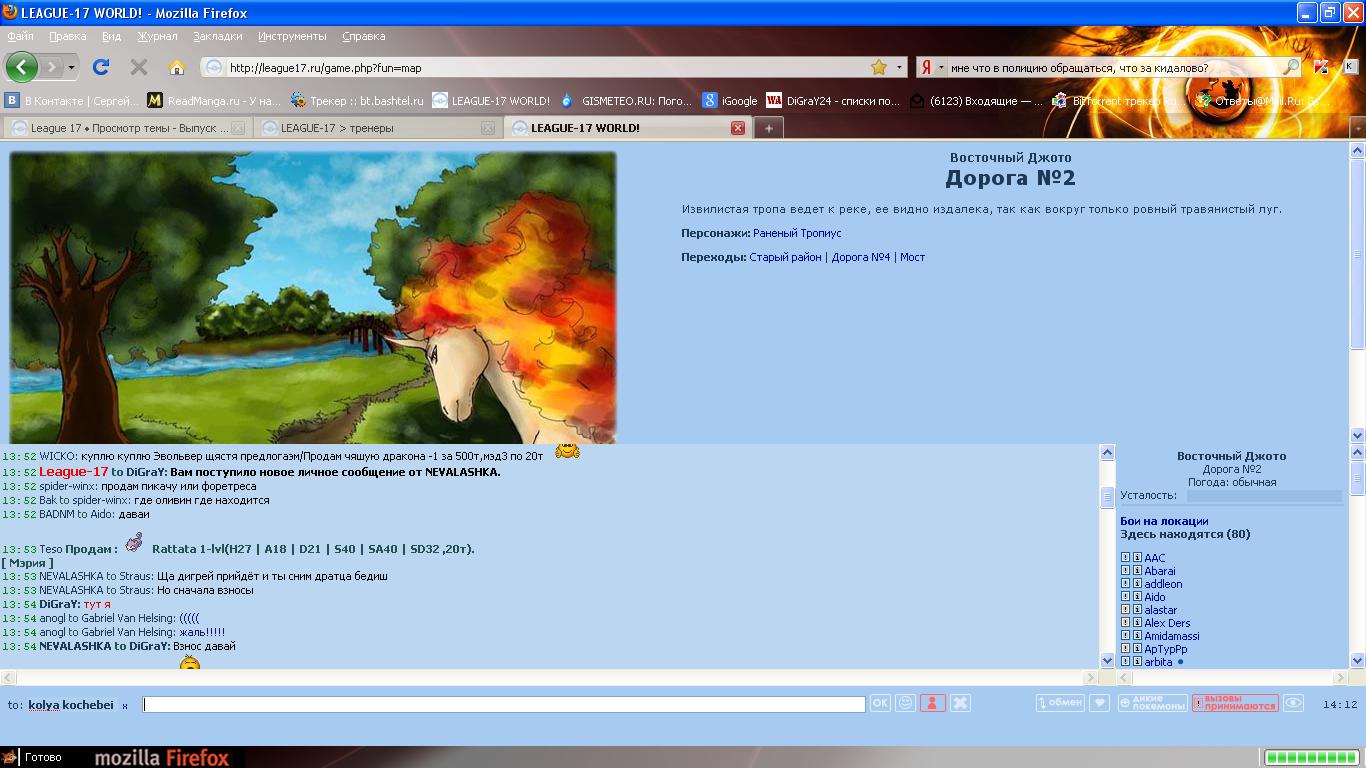Go to Старый район location
Image resolution: width=1366 pixels, height=768 pixels.
786,257
